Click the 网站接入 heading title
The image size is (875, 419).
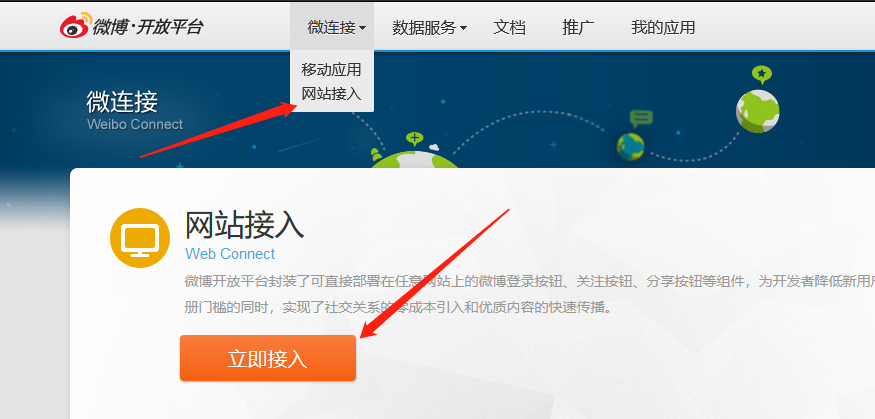(x=244, y=225)
